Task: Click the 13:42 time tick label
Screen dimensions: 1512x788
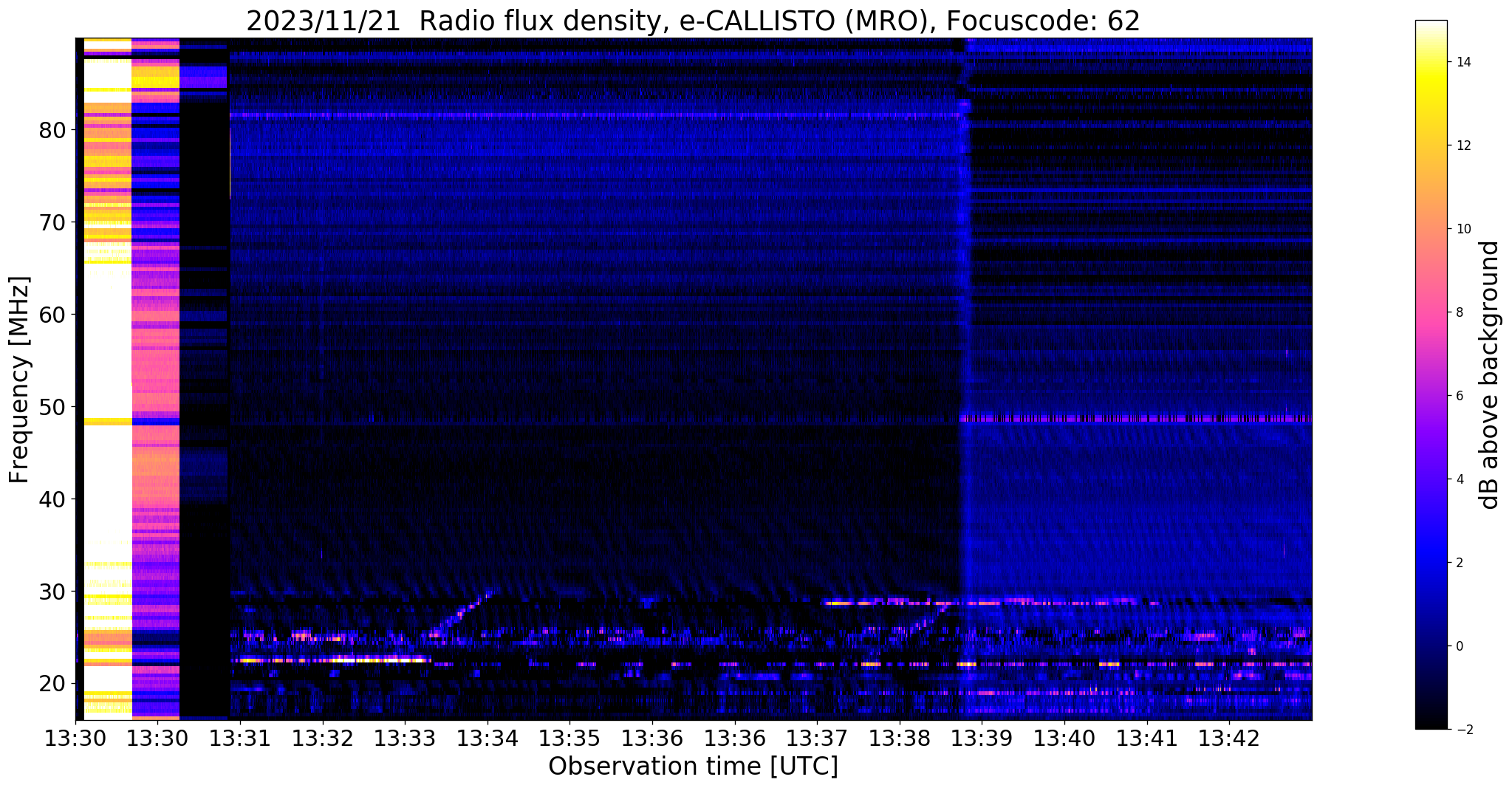Action: click(1229, 739)
